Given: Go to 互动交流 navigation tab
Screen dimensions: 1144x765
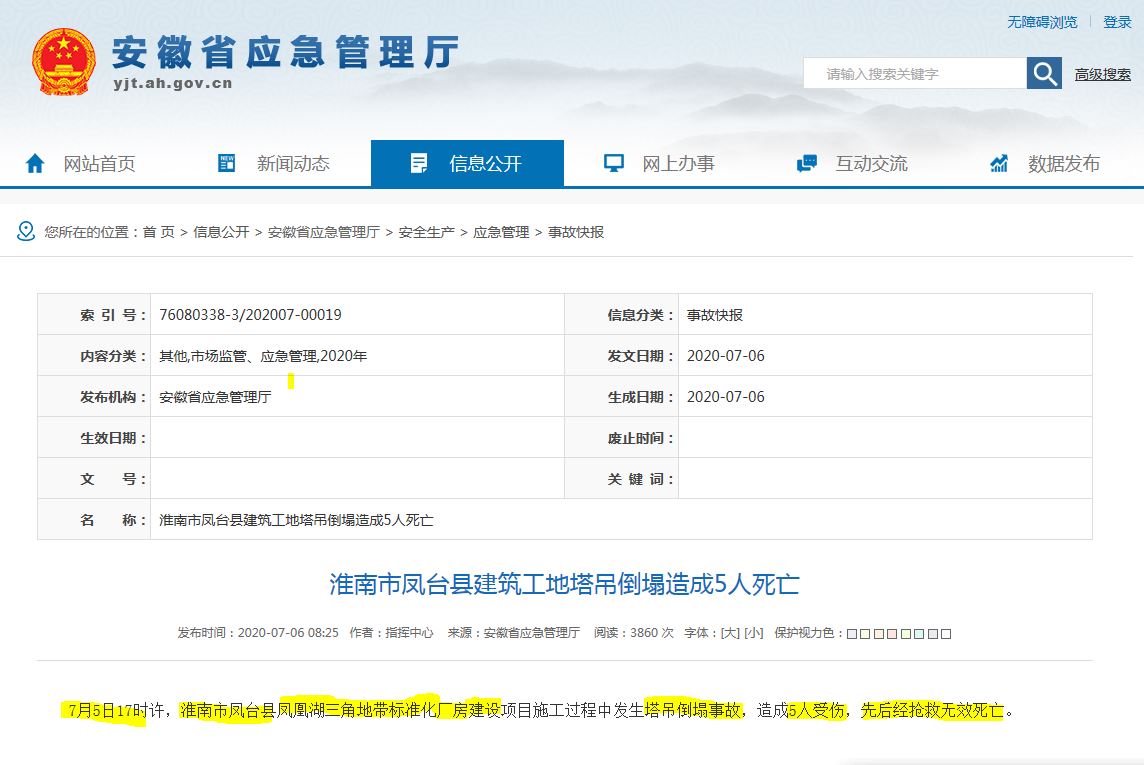Looking at the screenshot, I should coord(853,163).
